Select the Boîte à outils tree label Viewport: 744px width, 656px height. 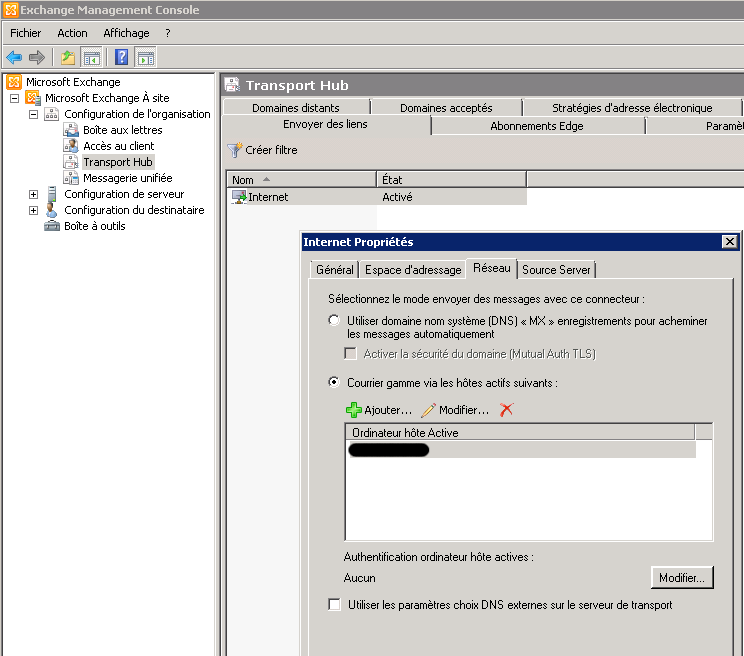(95, 226)
